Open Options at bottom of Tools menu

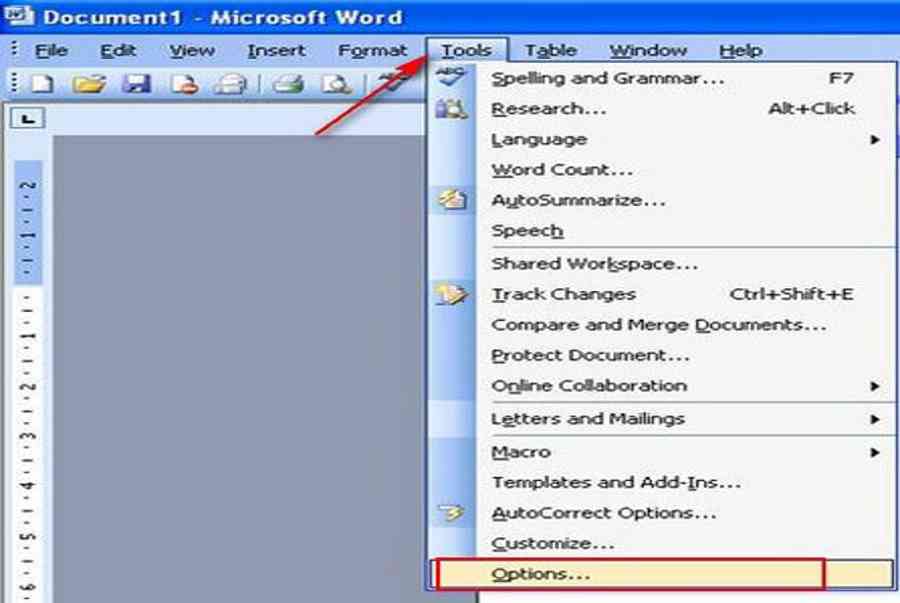point(662,574)
